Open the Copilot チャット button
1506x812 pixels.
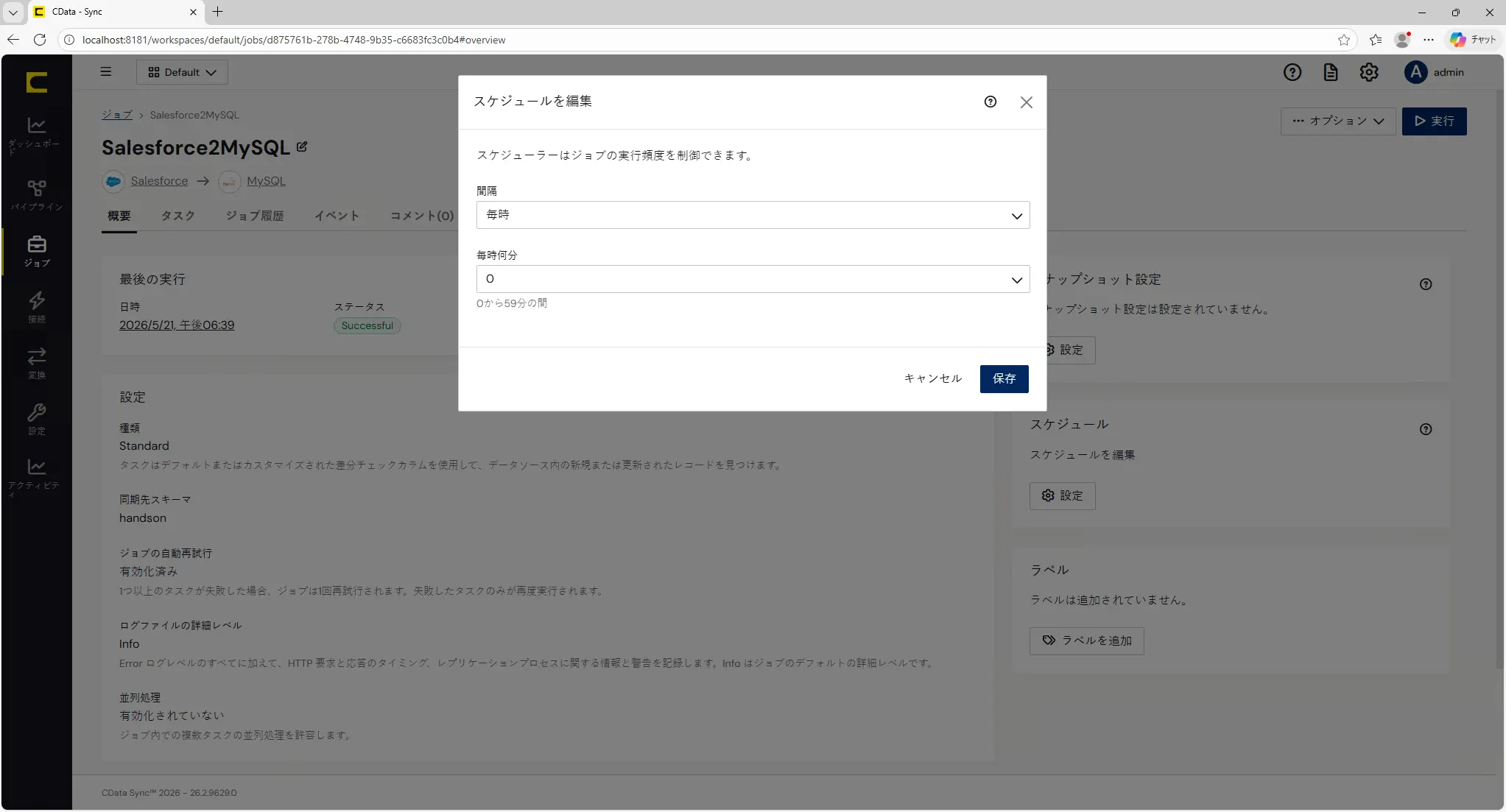click(1474, 40)
